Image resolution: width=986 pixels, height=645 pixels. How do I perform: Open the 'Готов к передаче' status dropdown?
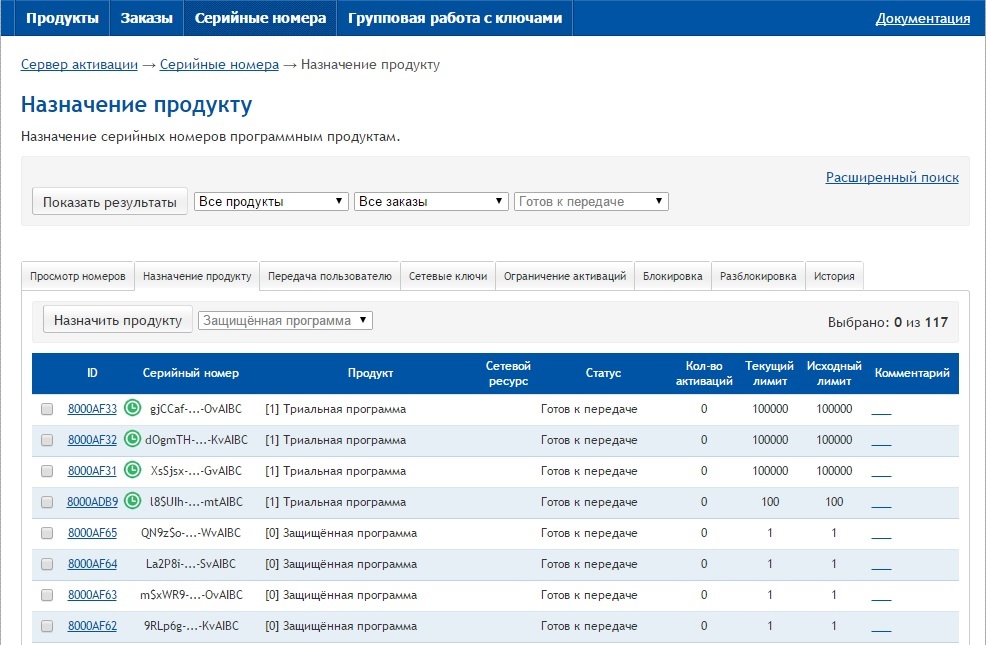591,201
